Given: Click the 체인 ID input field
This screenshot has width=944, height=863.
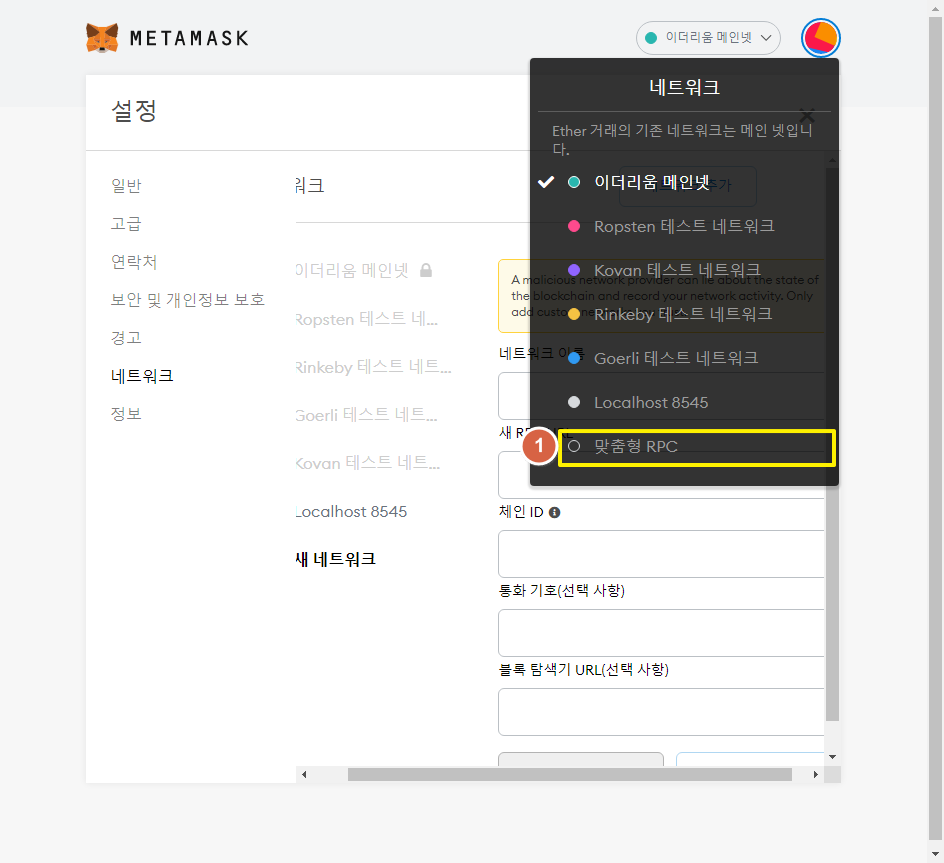Looking at the screenshot, I should (661, 554).
